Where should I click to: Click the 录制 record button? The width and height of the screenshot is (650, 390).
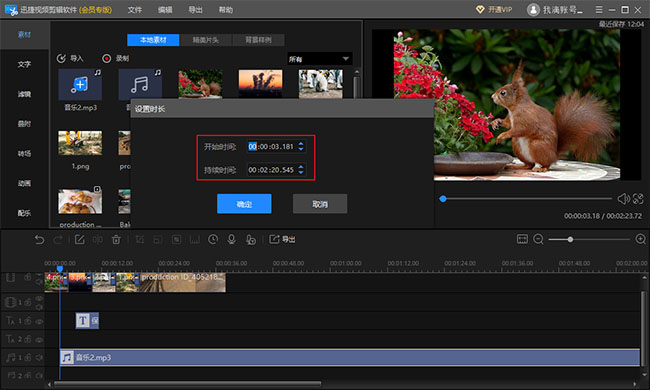(x=116, y=58)
